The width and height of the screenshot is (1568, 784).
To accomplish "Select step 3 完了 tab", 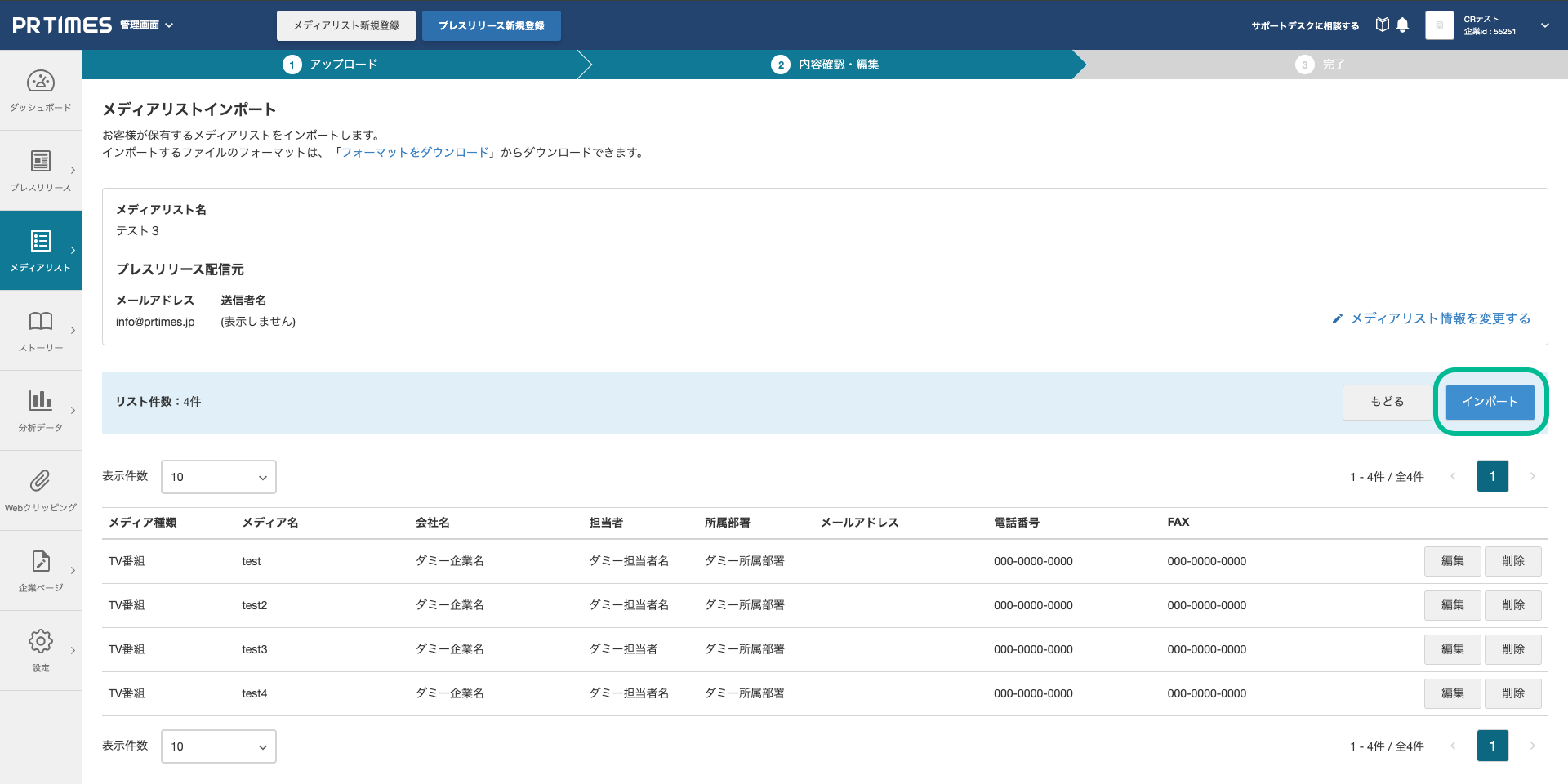I will click(x=1320, y=65).
